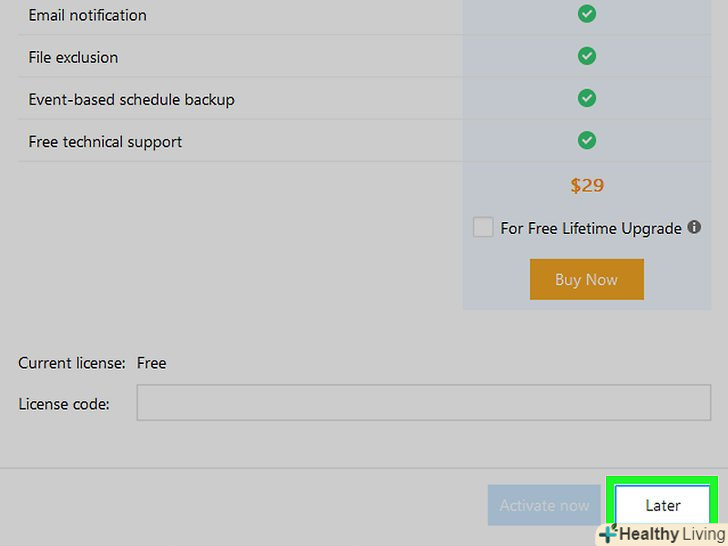Click the For Free Lifetime Upgrade text

point(590,228)
